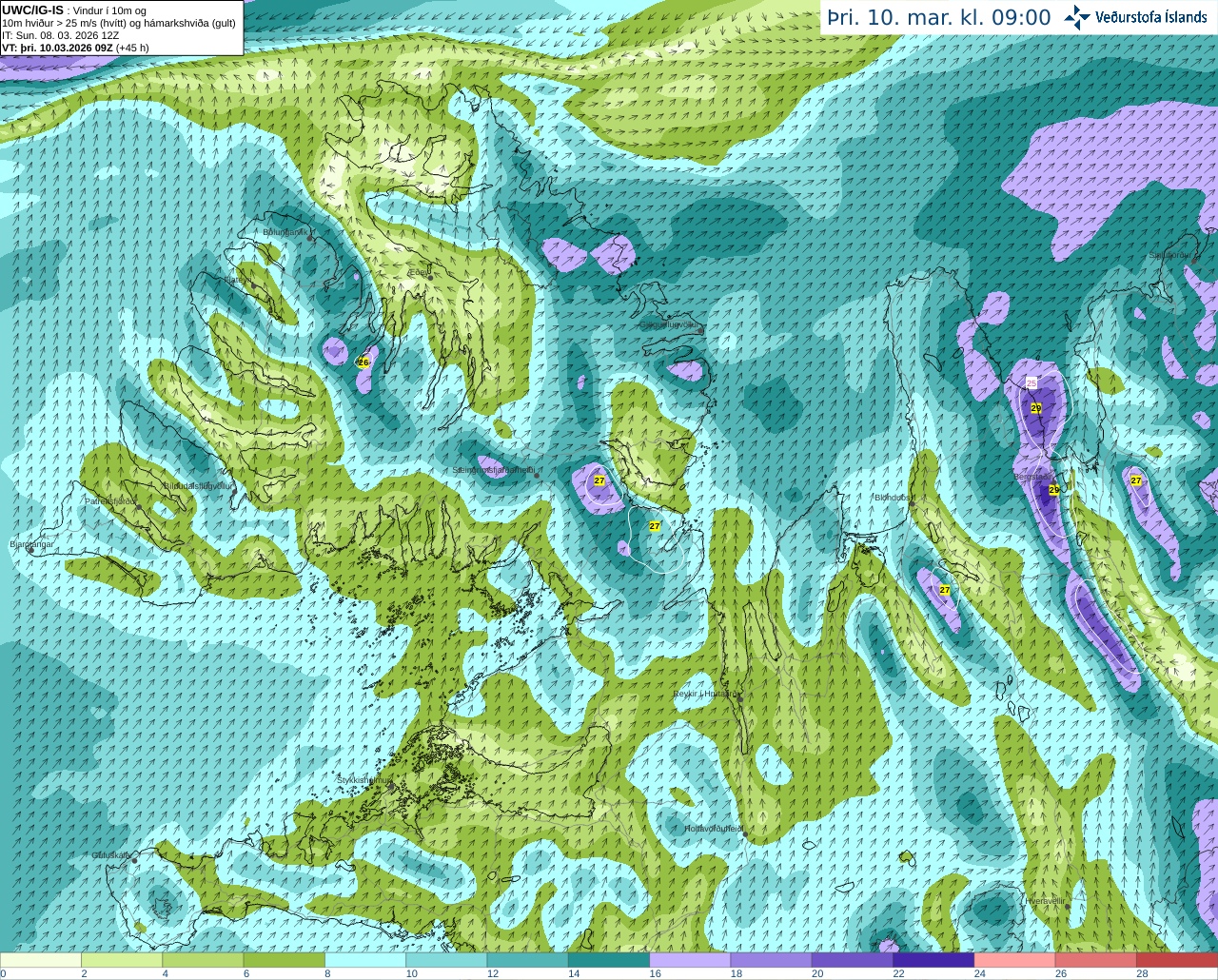This screenshot has width=1218, height=980.
Task: Click the Siglufjörður place label
Action: pyautogui.click(x=1169, y=255)
